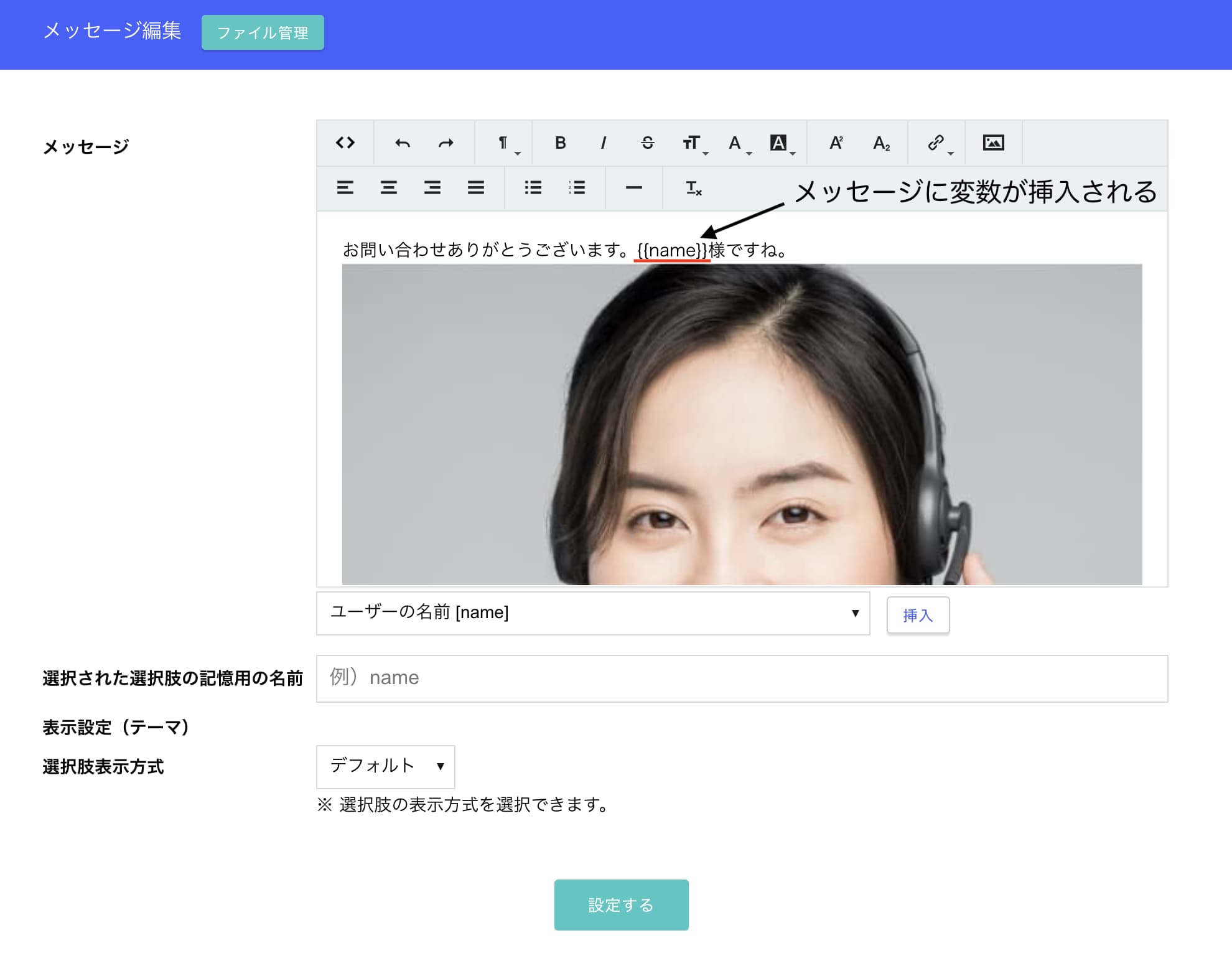This screenshot has width=1232, height=971.
Task: Focus the 選択された選択肢の記憶用の名前 input field
Action: tap(742, 678)
